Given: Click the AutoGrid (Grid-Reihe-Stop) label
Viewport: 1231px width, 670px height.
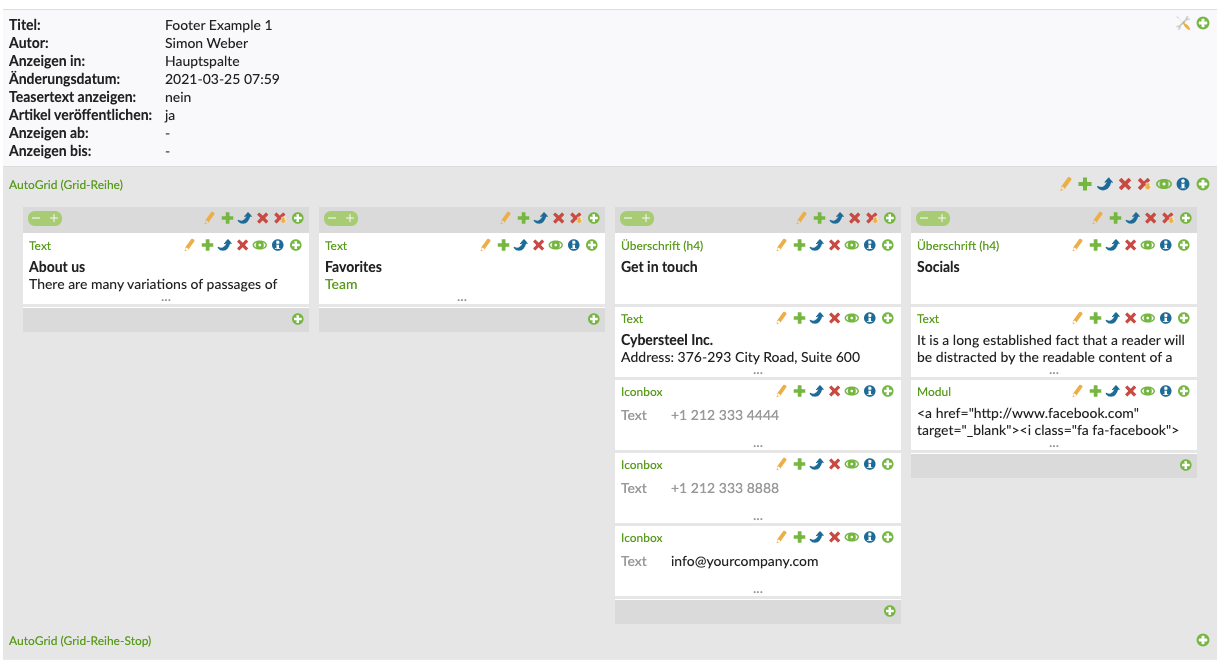Looking at the screenshot, I should tap(80, 640).
